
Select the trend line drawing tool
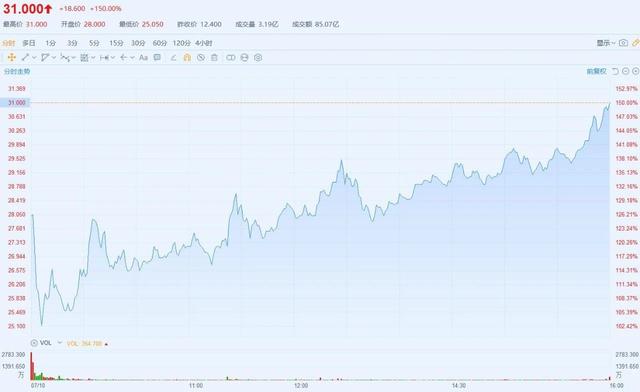tap(25, 58)
